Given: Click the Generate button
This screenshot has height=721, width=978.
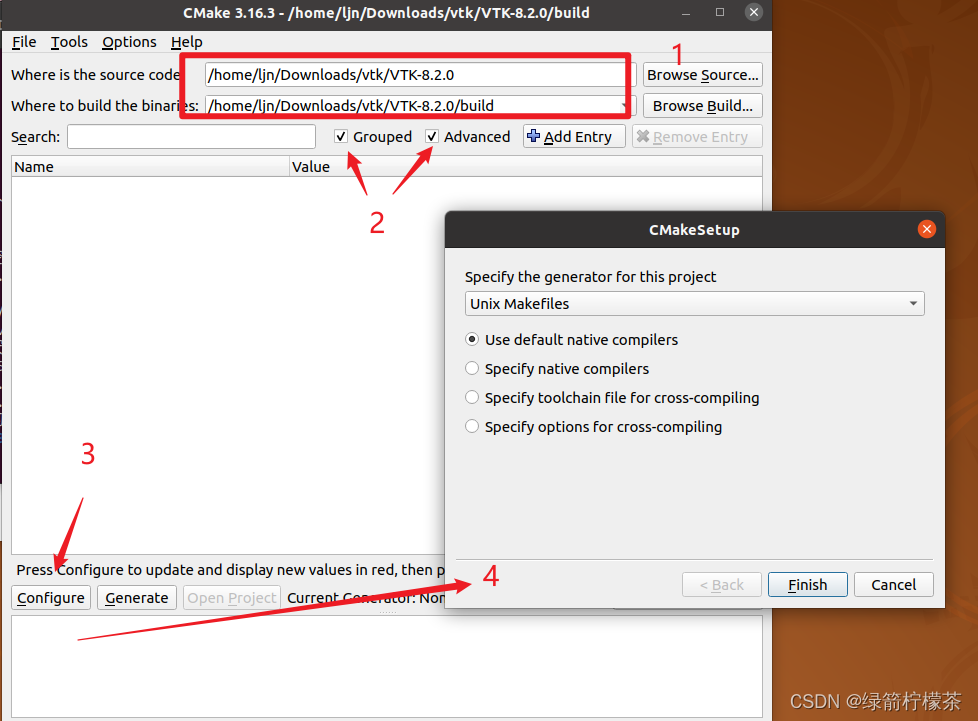Looking at the screenshot, I should pos(137,598).
